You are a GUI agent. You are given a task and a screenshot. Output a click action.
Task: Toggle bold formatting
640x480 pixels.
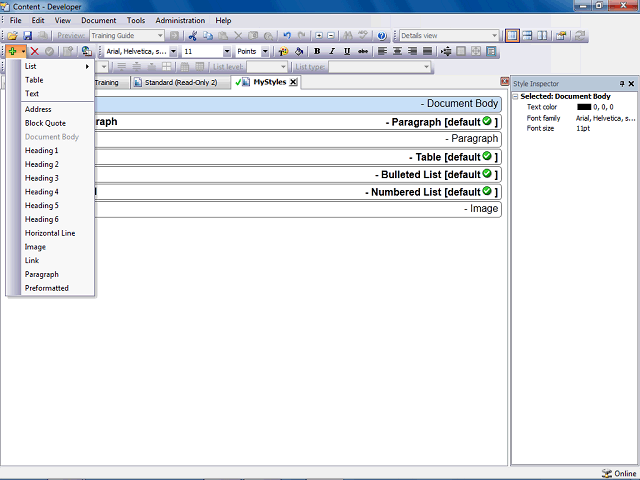tap(317, 51)
